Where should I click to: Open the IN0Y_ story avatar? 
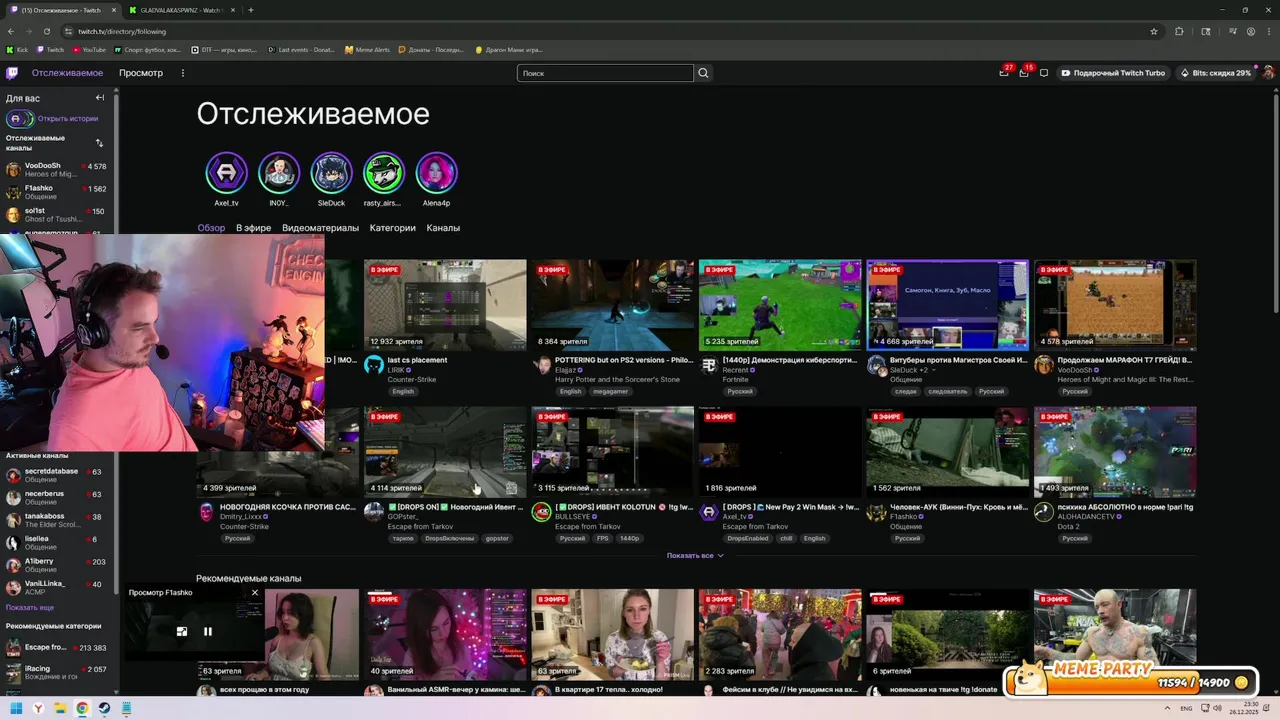pyautogui.click(x=279, y=173)
